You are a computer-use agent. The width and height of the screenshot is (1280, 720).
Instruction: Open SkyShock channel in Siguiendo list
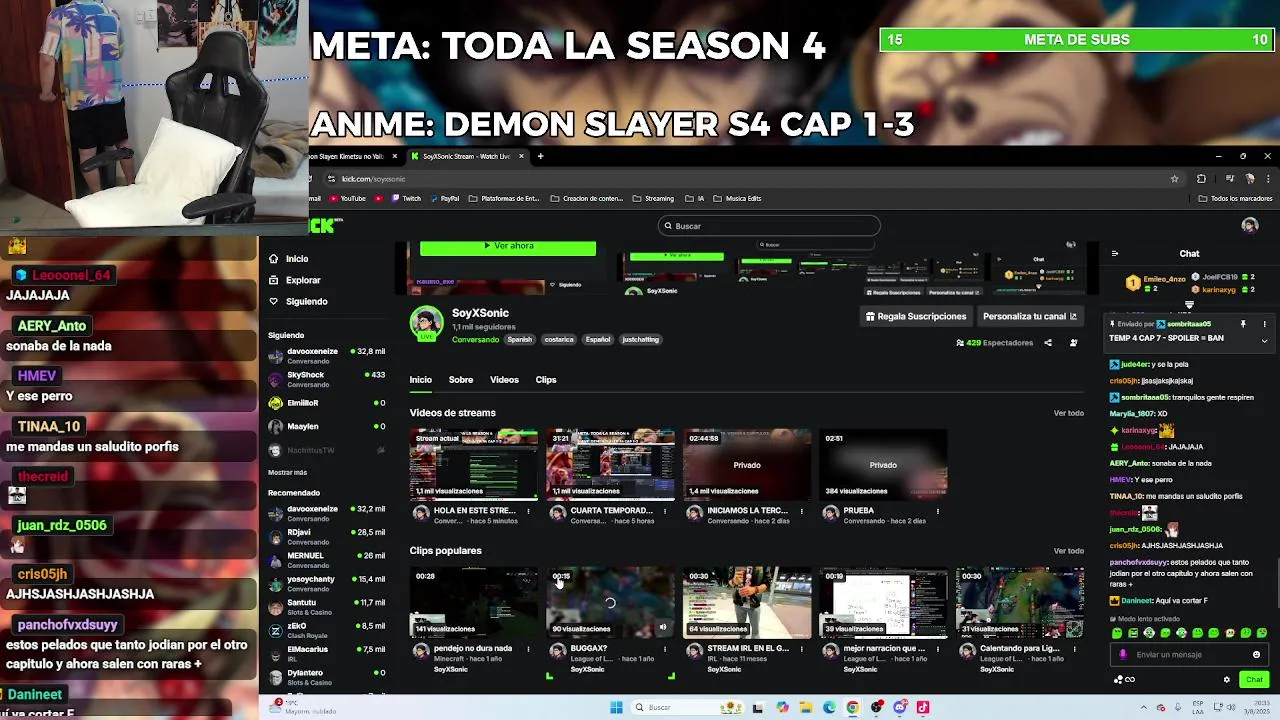[326, 379]
